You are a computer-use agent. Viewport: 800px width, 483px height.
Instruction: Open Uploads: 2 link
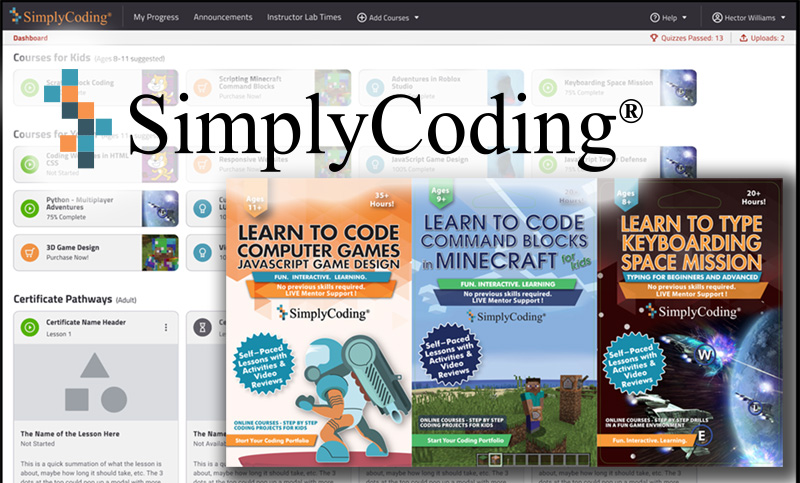pos(762,38)
